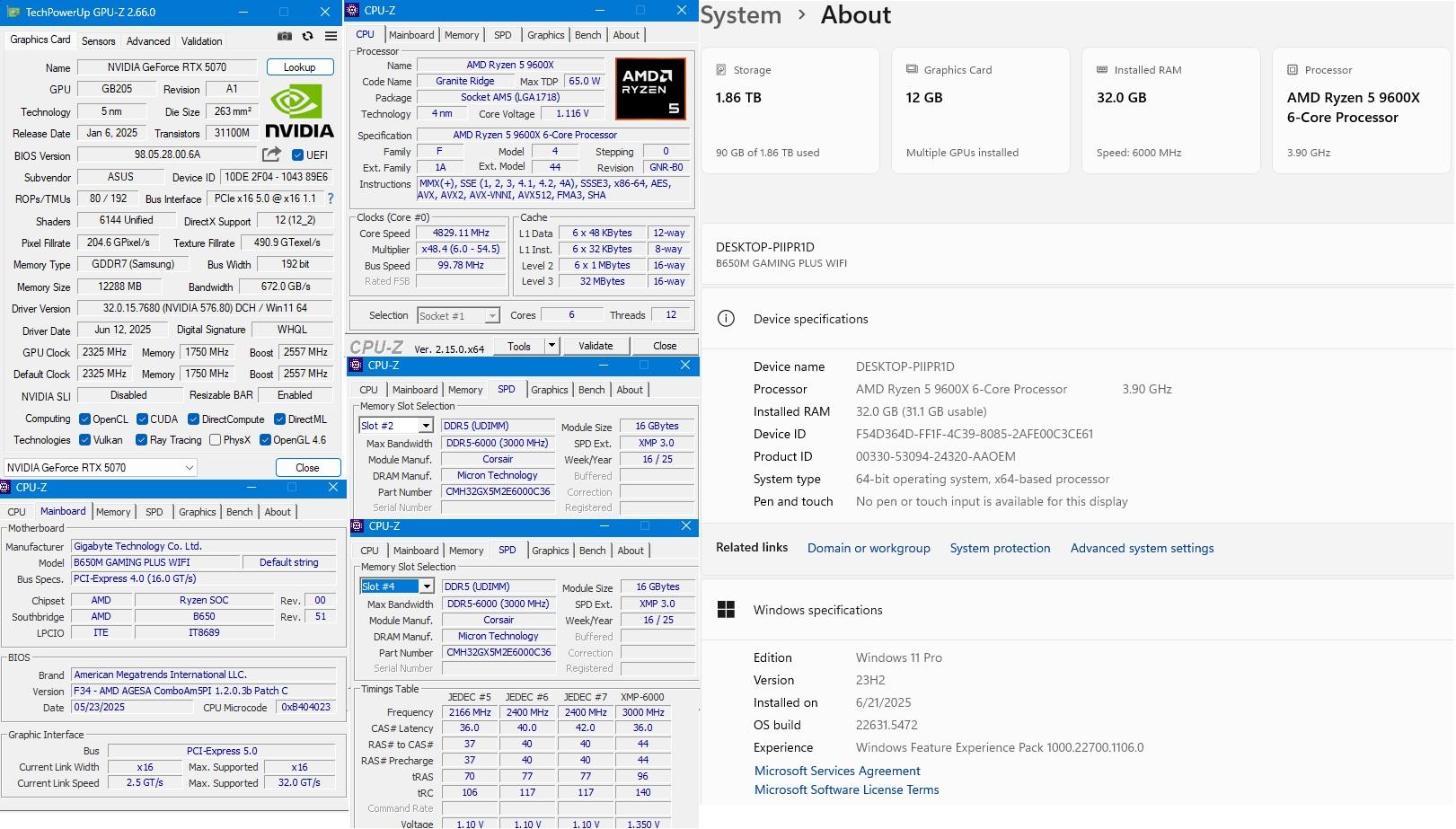Click the Processor card icon in Settings

pyautogui.click(x=1293, y=69)
